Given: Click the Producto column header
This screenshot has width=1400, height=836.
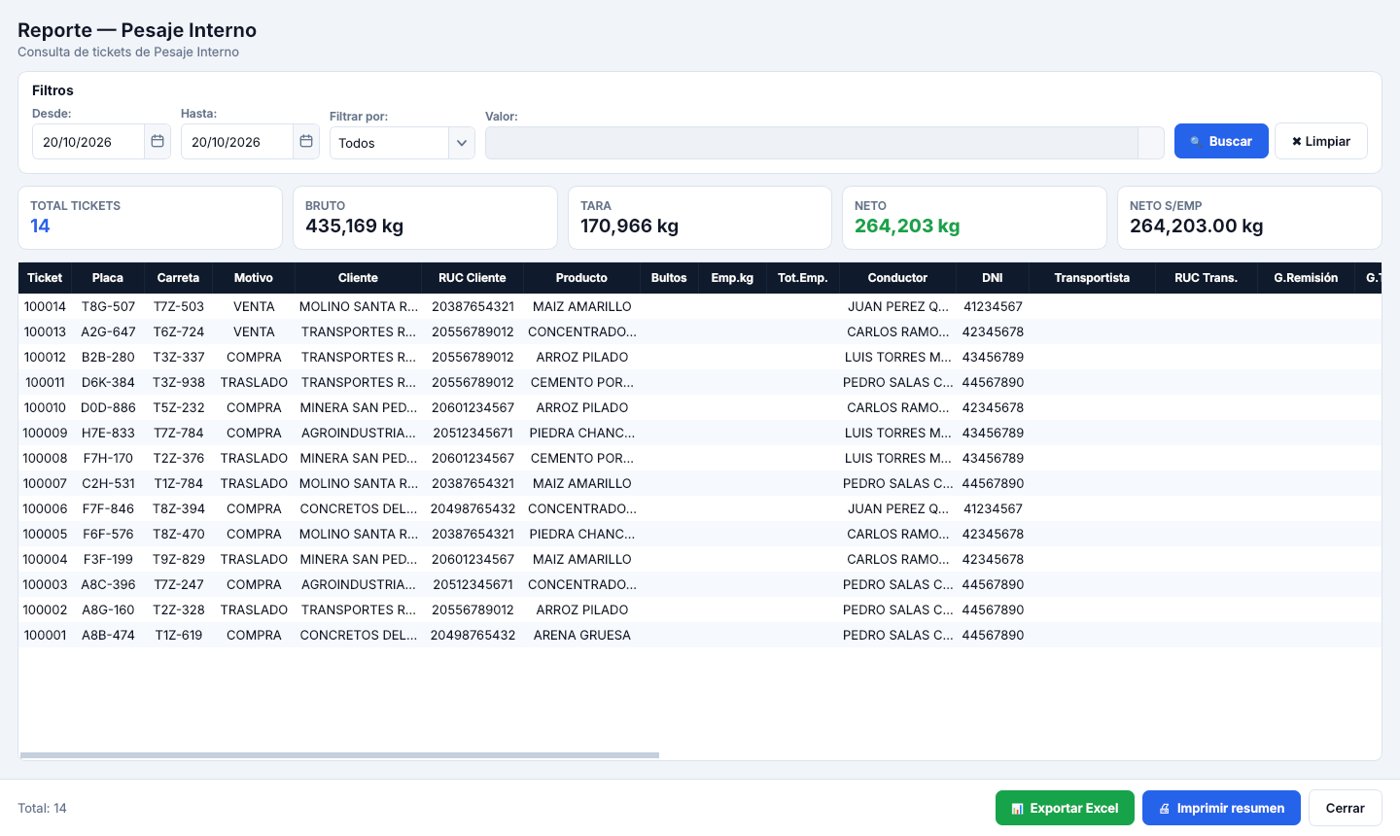Looking at the screenshot, I should 582,278.
